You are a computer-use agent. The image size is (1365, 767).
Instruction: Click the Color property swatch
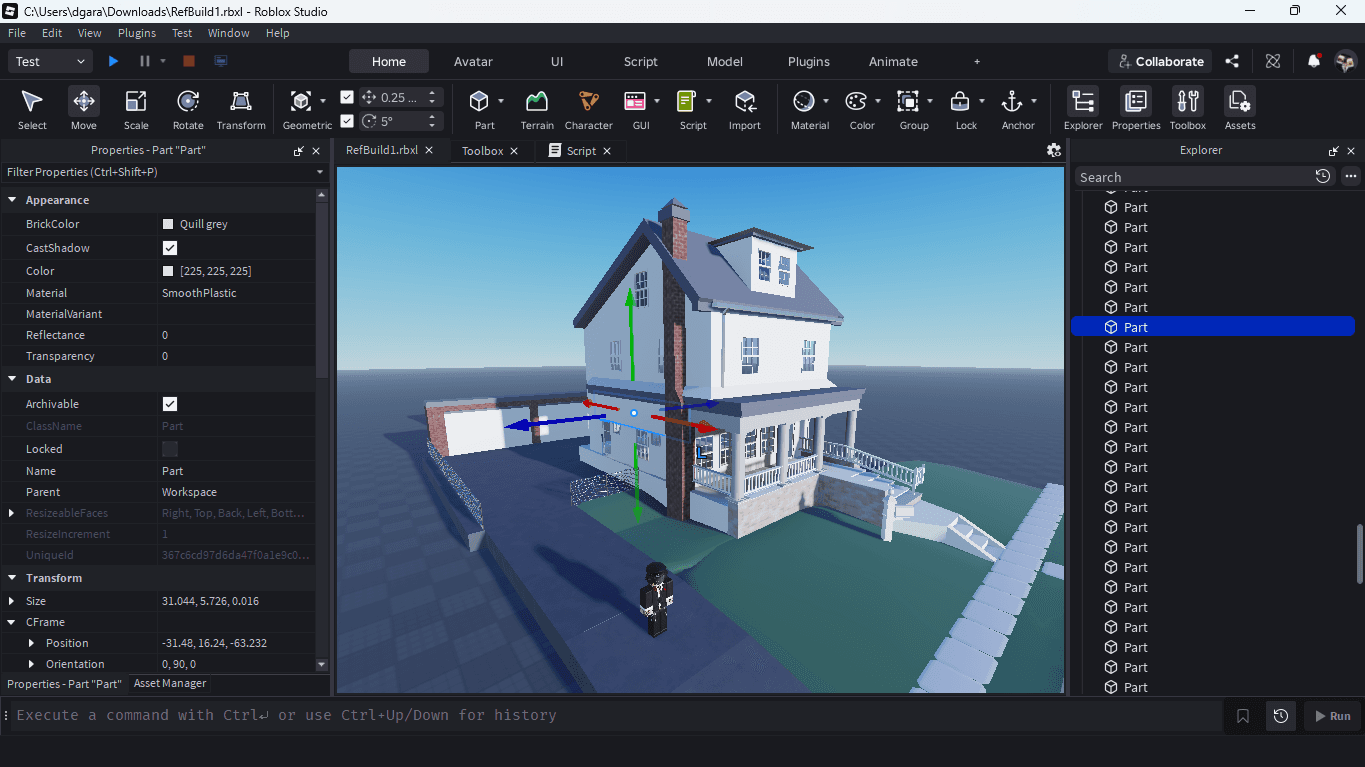coord(168,271)
